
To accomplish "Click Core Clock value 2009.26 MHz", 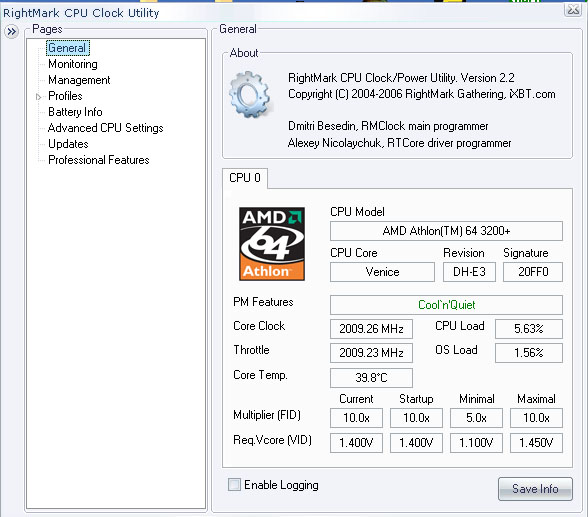I will point(371,329).
